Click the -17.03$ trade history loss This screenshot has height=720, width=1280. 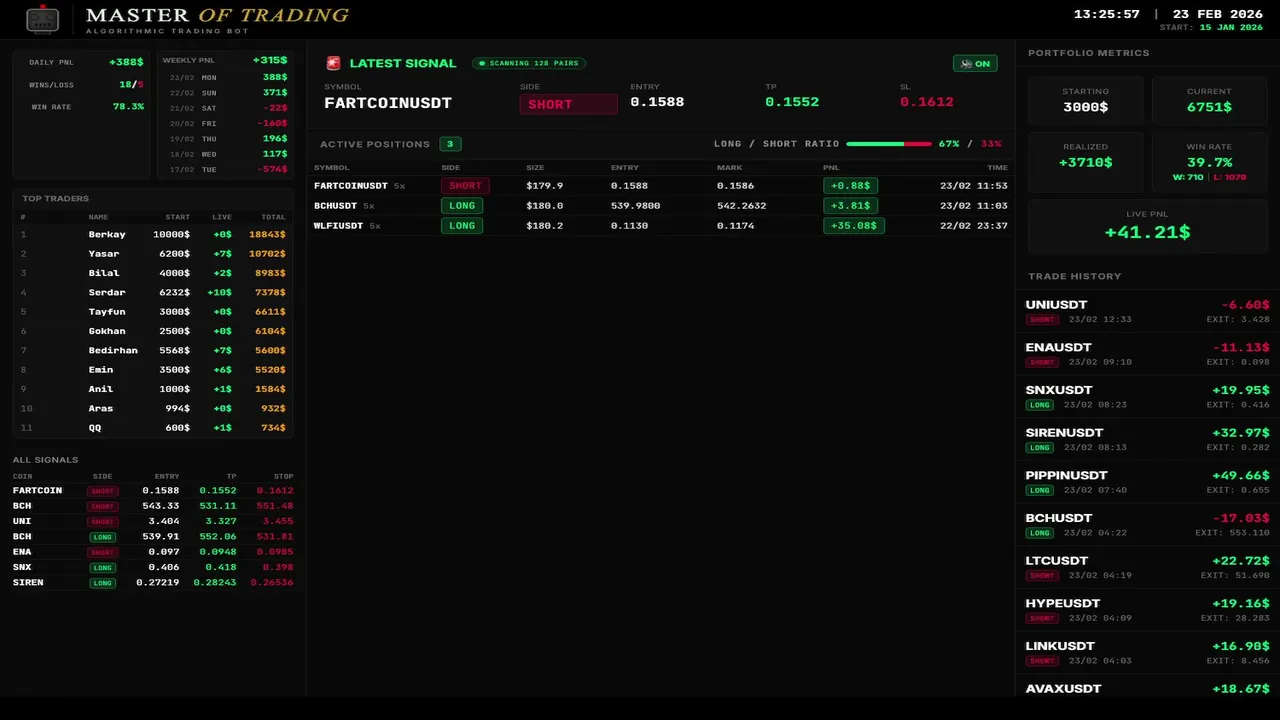click(x=1241, y=518)
